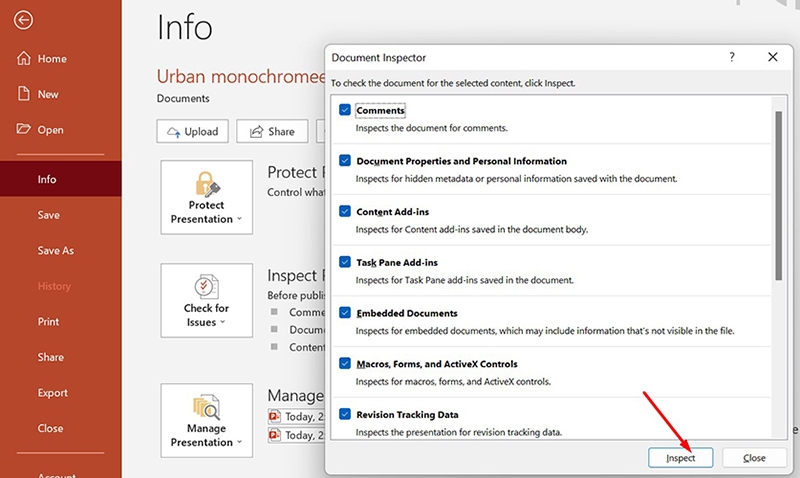
Task: Click the Upload button
Action: 193,132
